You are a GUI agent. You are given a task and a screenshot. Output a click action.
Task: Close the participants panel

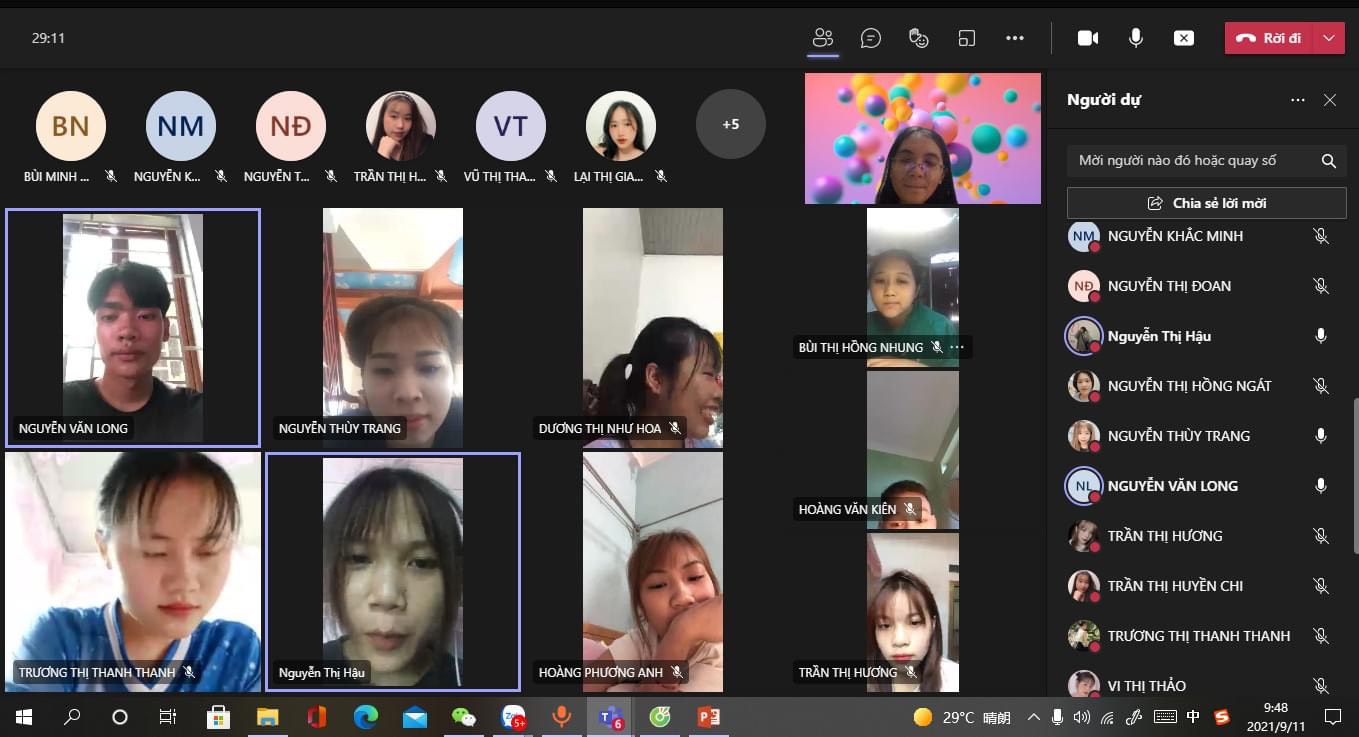1329,100
